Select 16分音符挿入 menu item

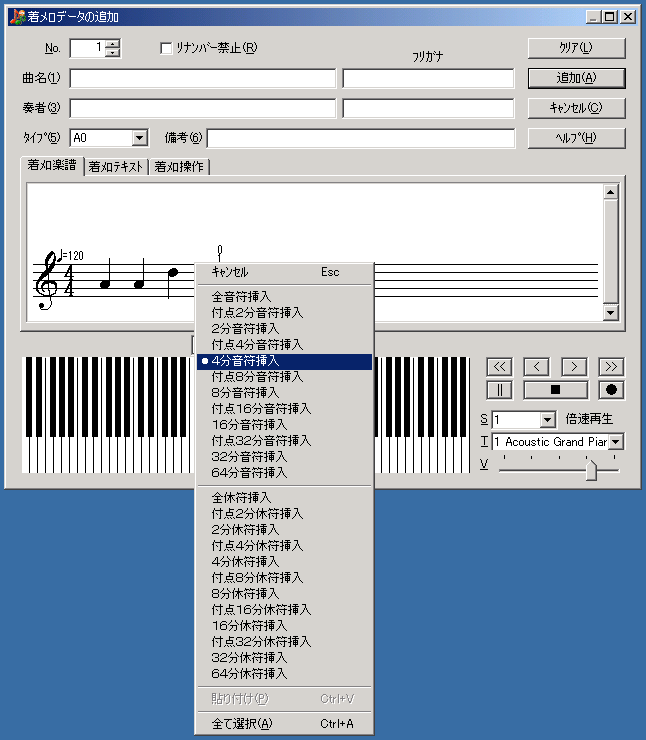tap(284, 425)
